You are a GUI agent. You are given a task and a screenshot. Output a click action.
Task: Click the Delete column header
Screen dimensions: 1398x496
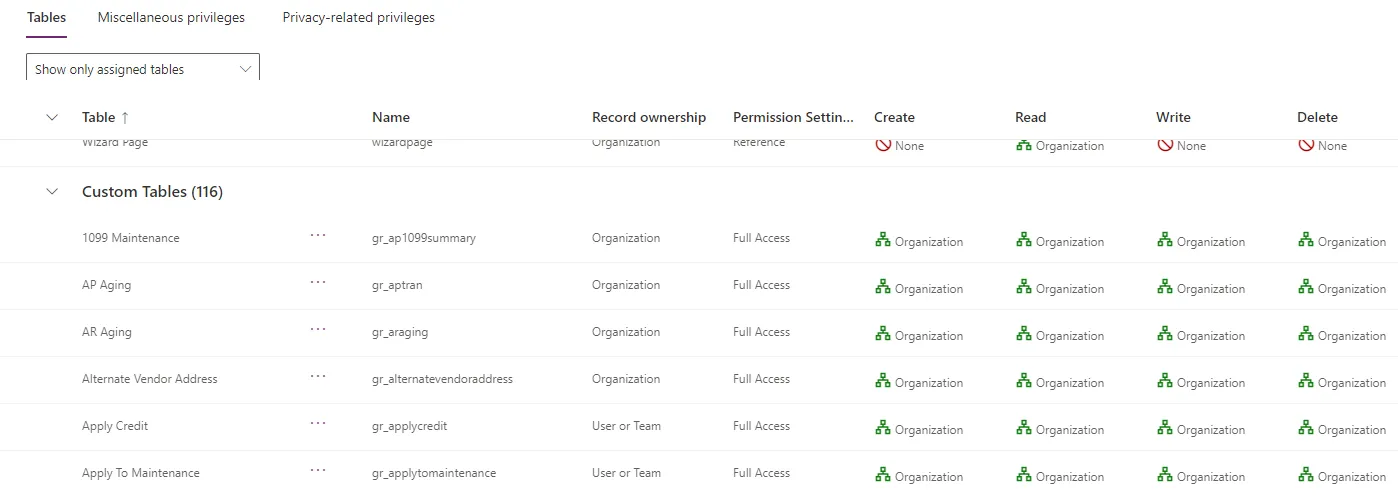pyautogui.click(x=1317, y=117)
